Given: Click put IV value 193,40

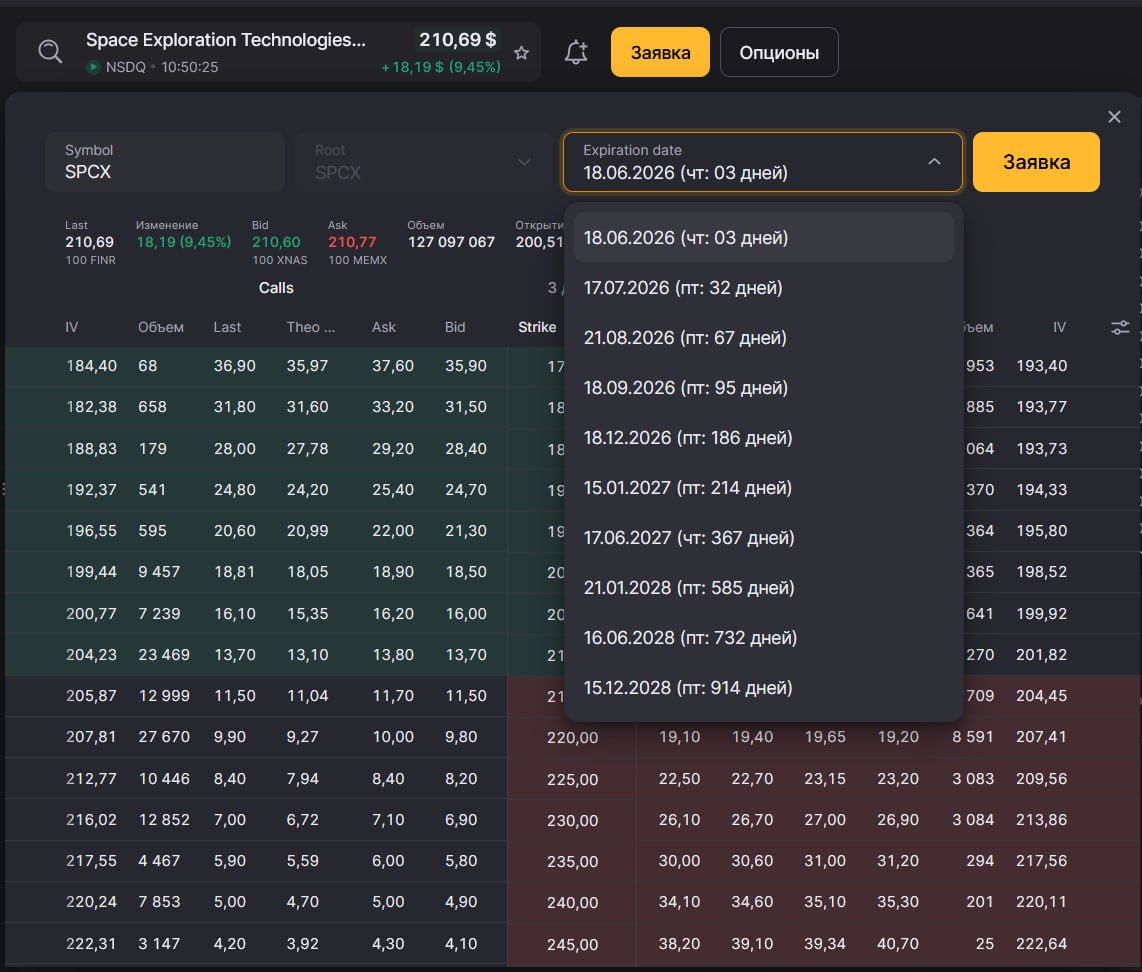Looking at the screenshot, I should point(1041,366).
